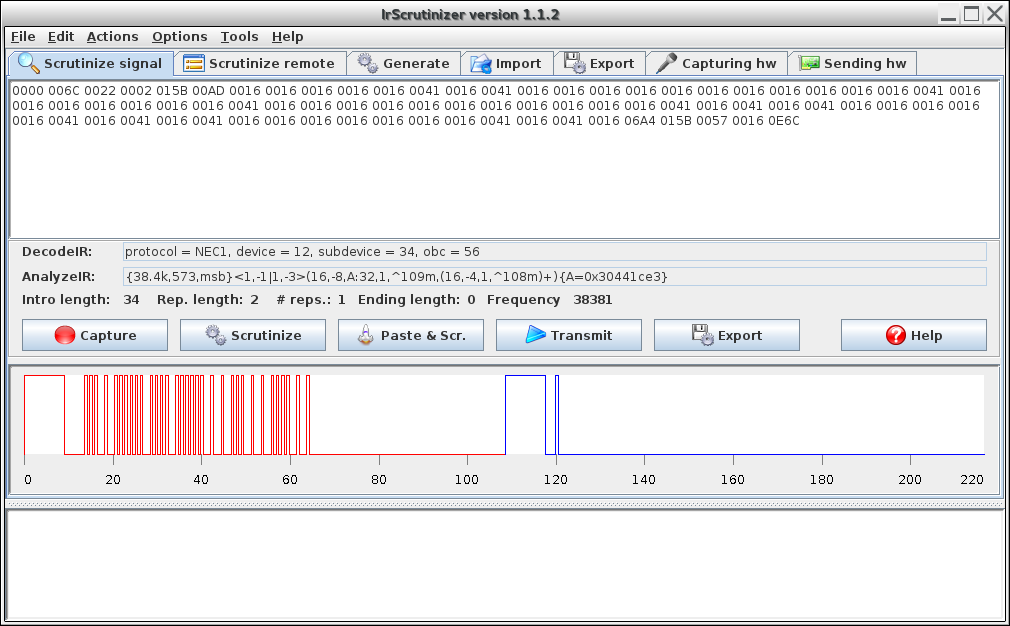Open the Edit menu
1010x626 pixels.
pos(61,36)
